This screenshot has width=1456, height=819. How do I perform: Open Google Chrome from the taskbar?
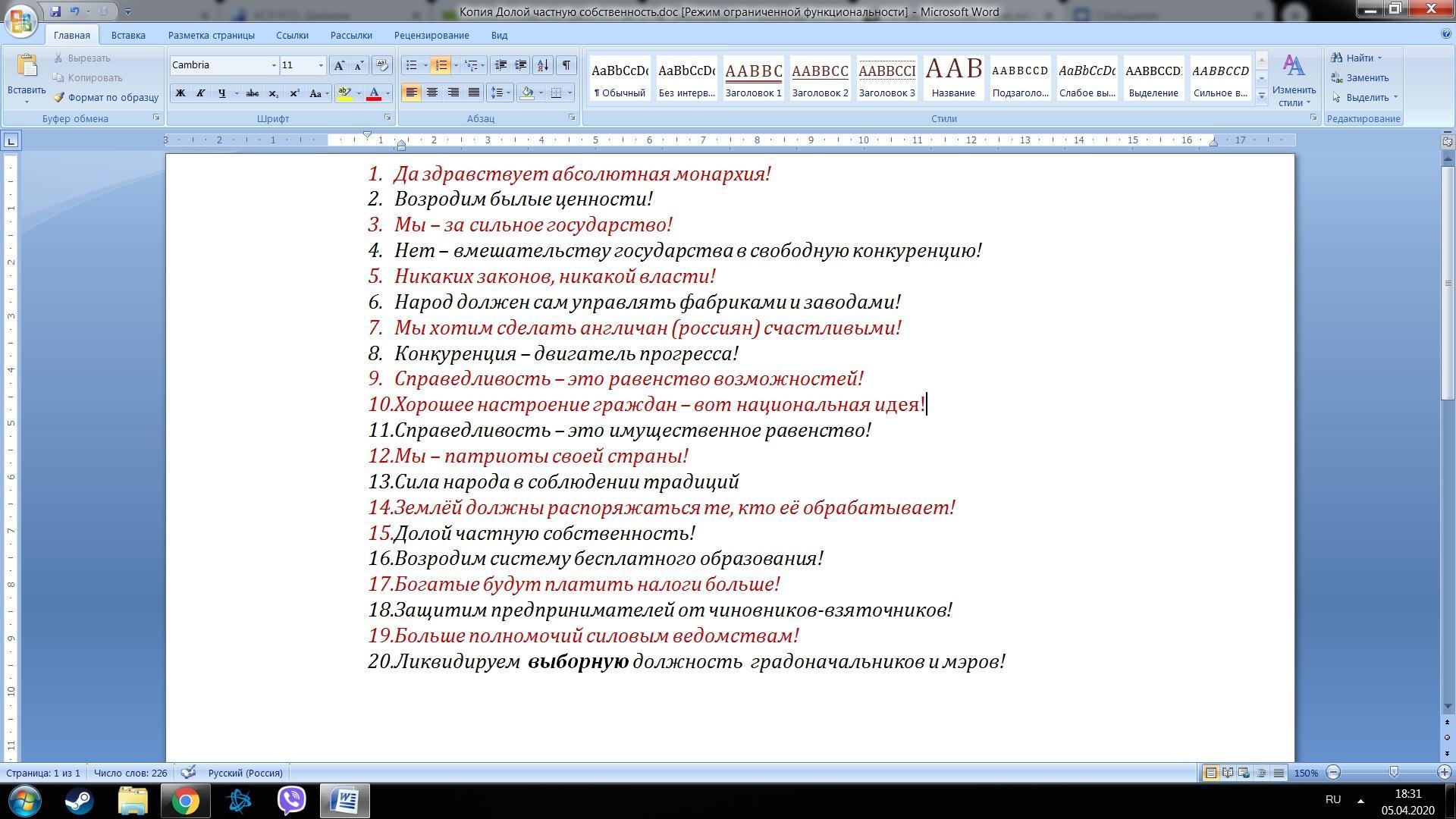click(x=185, y=801)
